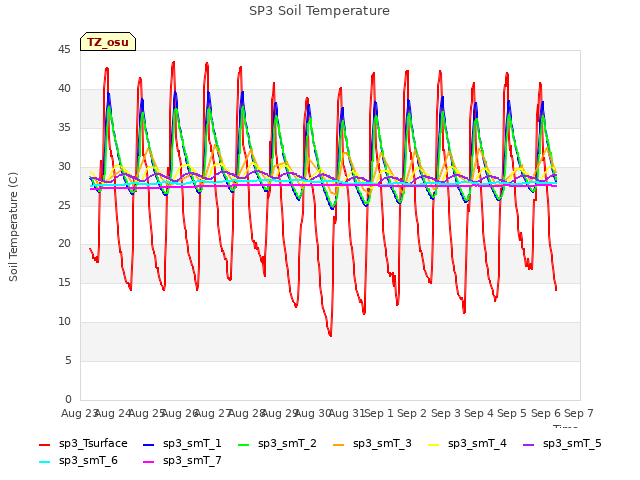Click the 30 y-axis tick label
The width and height of the screenshot is (640, 480).
64,167
